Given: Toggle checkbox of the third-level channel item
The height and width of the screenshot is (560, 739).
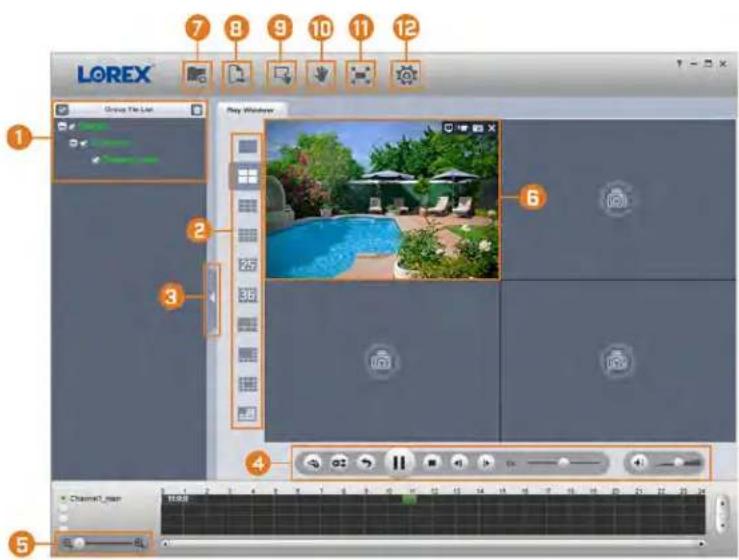Looking at the screenshot, I should [x=96, y=160].
